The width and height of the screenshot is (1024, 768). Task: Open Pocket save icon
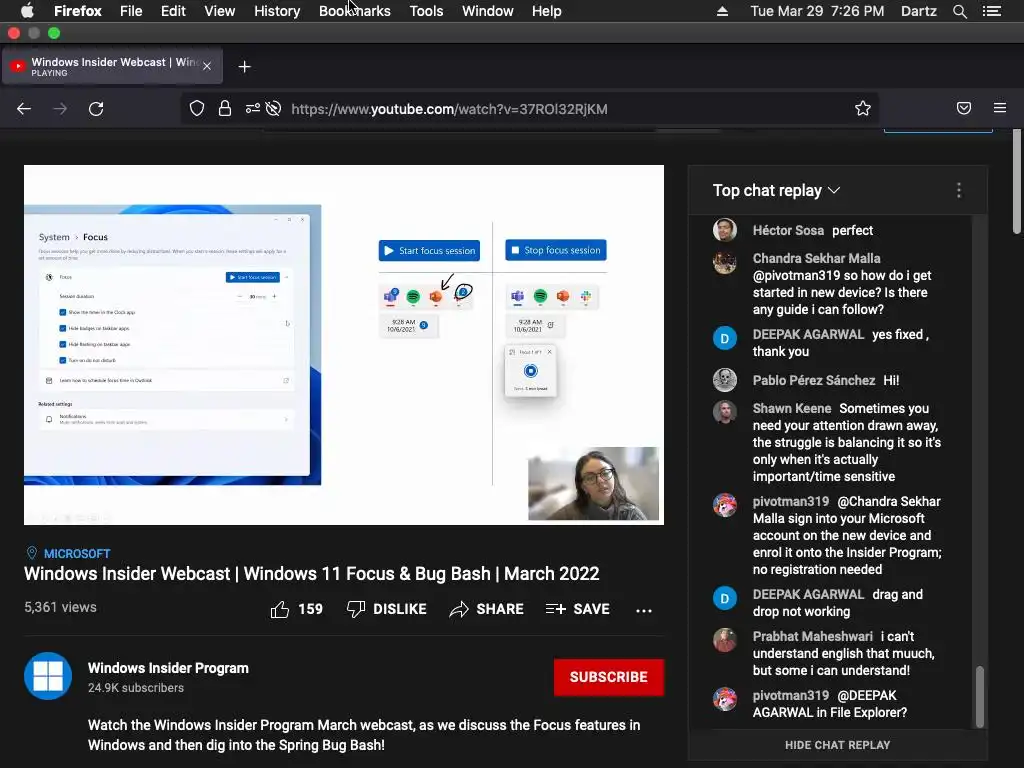964,108
